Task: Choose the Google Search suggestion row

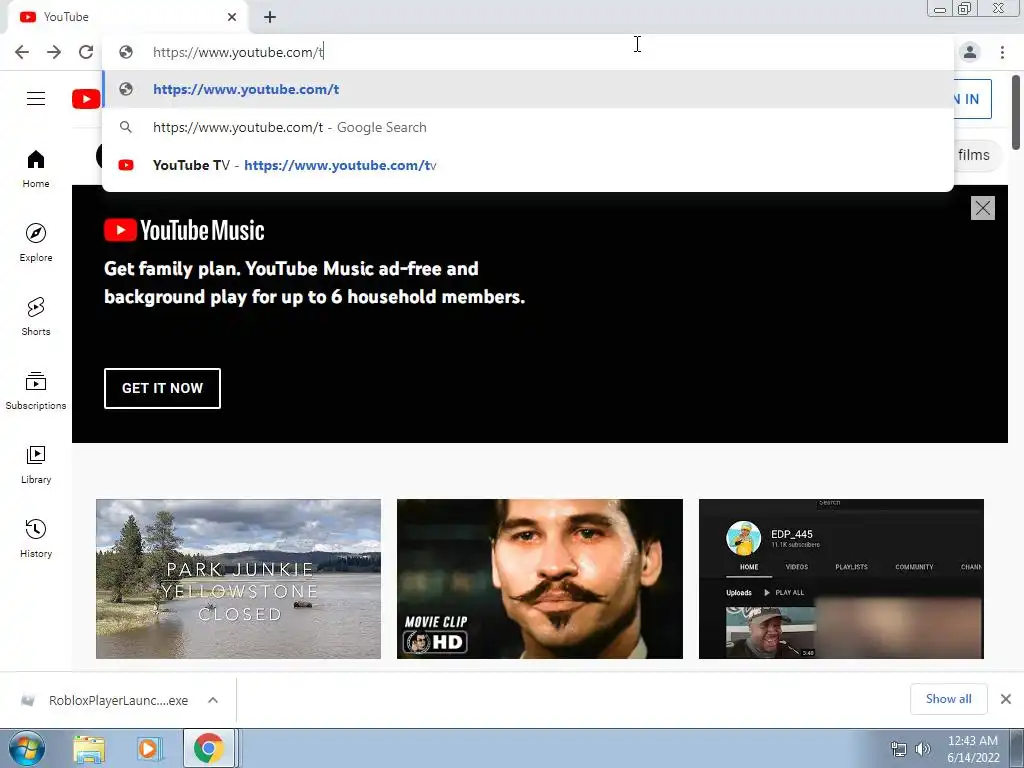Action: (528, 127)
